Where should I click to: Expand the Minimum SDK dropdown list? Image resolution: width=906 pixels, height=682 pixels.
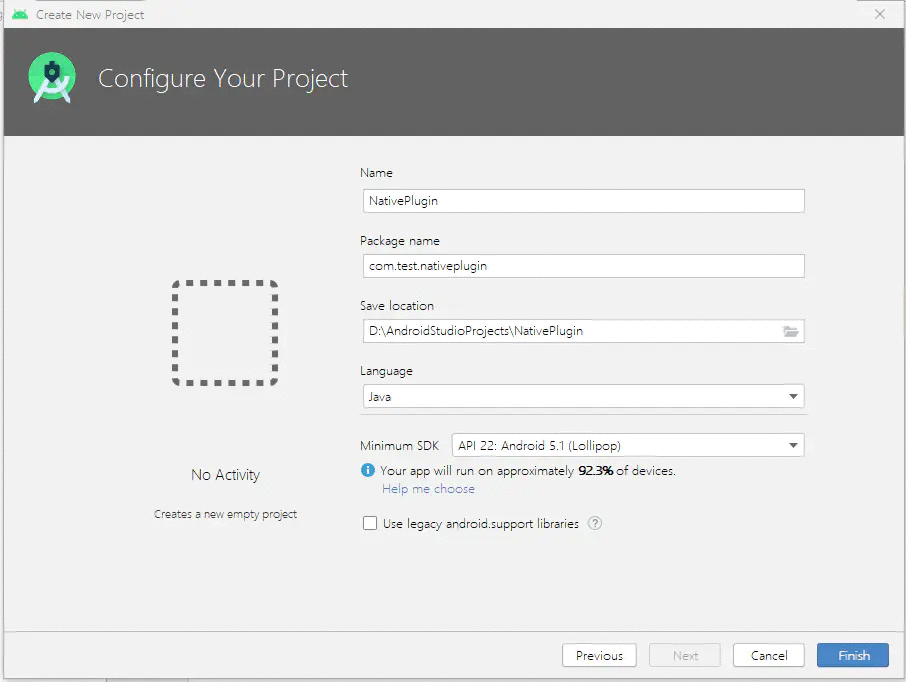pyautogui.click(x=628, y=446)
